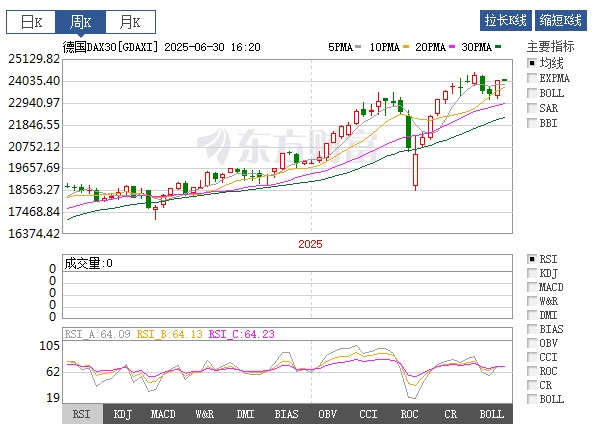Open the BOLL tab in the bottom bar
596x433 pixels.
pyautogui.click(x=492, y=414)
